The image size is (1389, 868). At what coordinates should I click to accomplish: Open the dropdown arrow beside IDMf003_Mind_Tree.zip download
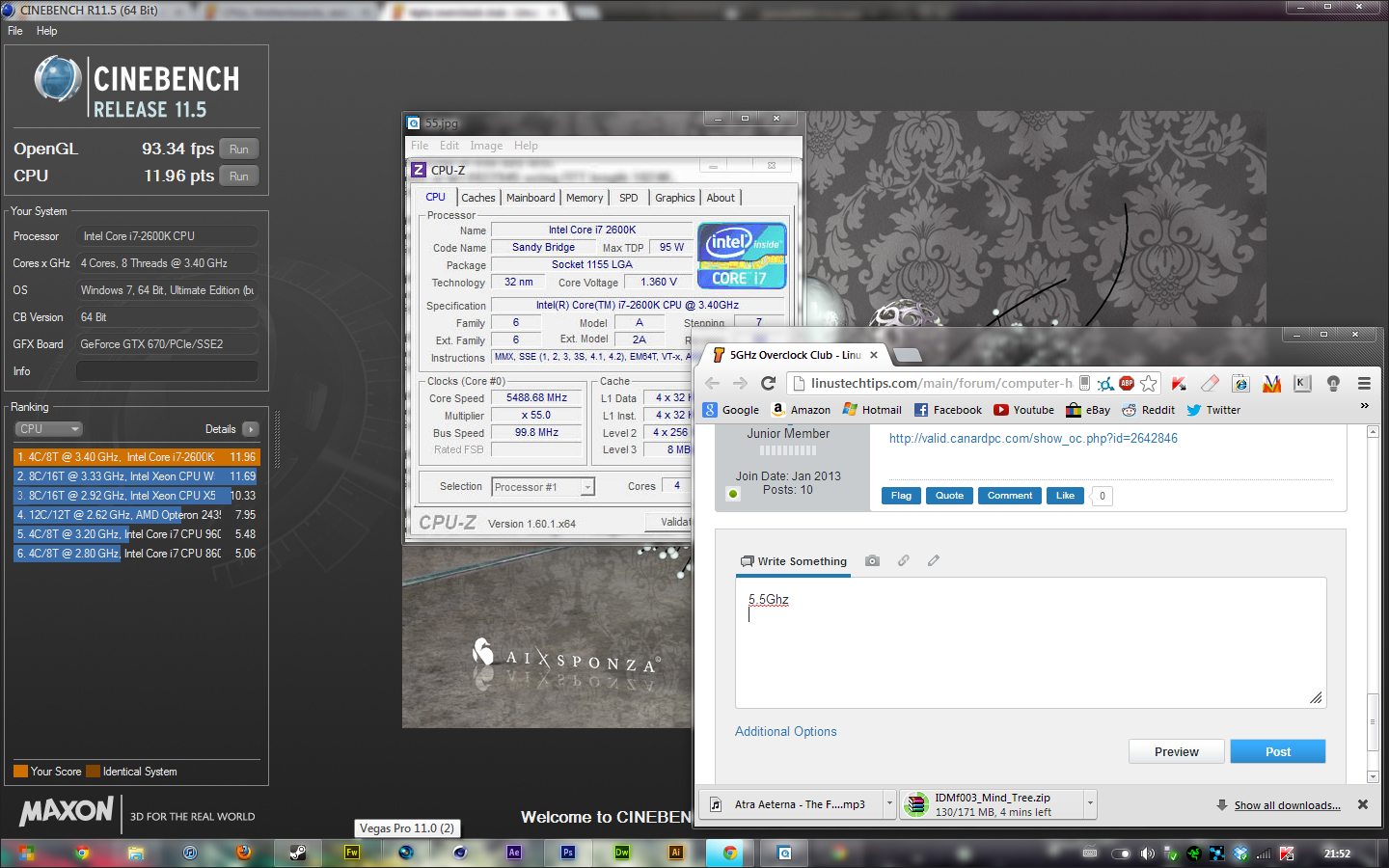coord(1090,803)
